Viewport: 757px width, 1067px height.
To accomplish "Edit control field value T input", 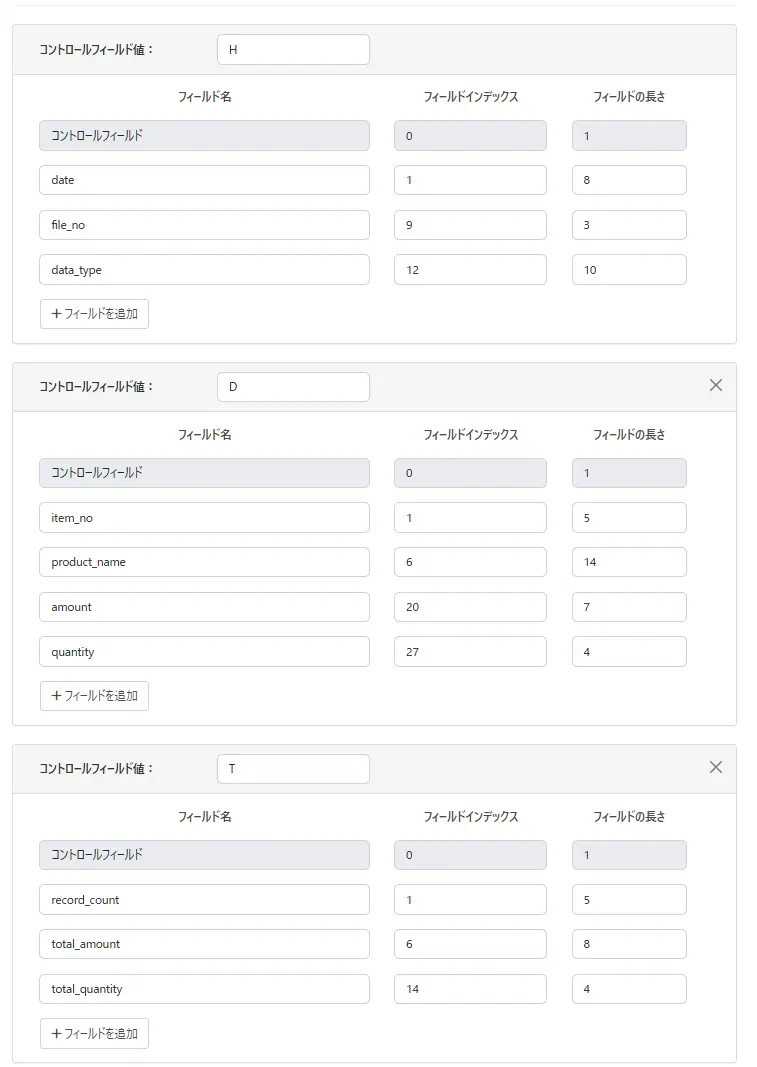I will (292, 769).
